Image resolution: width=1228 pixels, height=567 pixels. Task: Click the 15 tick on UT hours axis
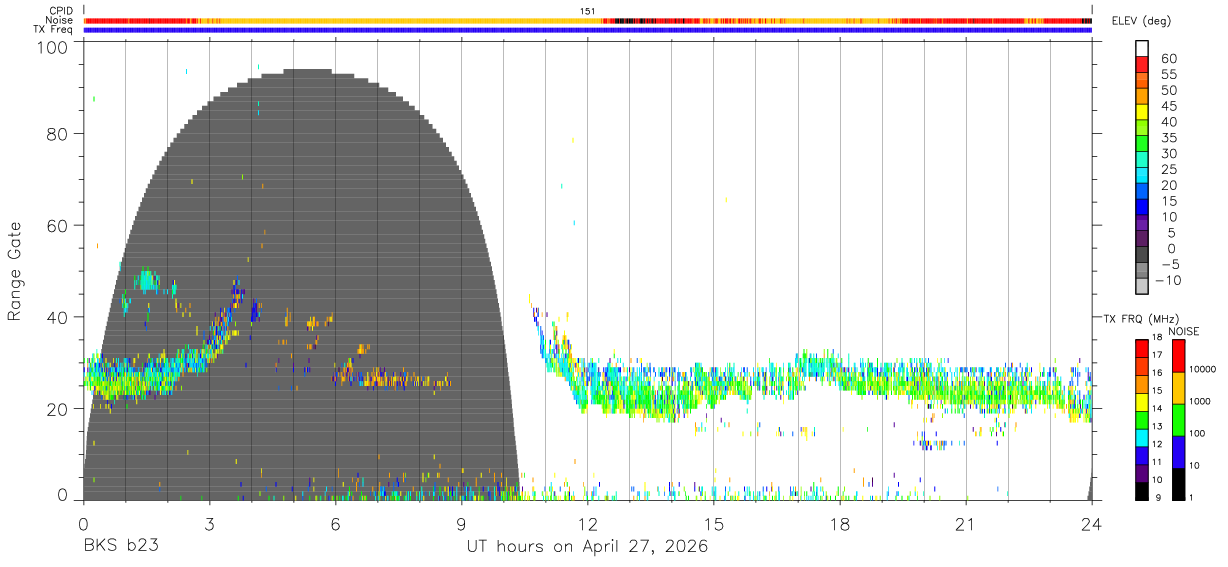click(714, 524)
